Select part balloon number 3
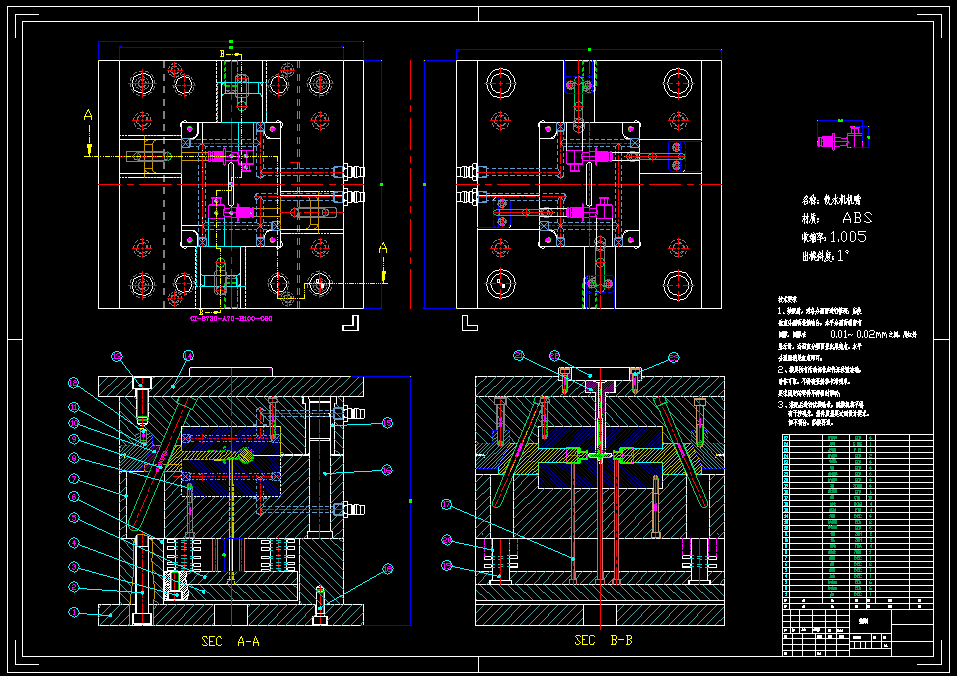 point(74,567)
